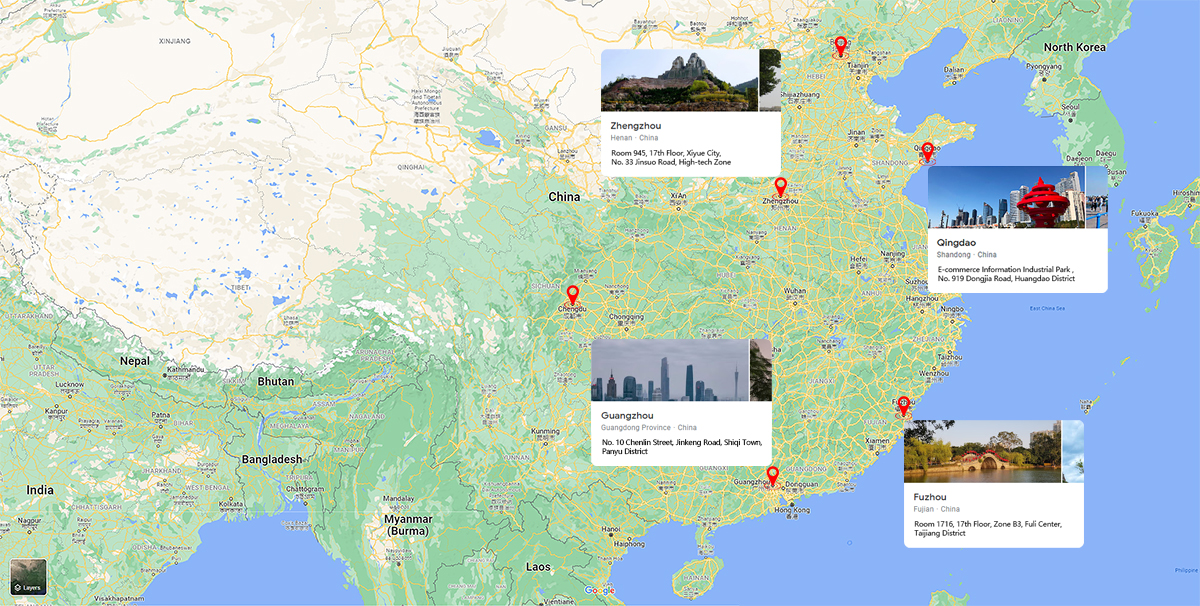The height and width of the screenshot is (606, 1200).
Task: Click the 'North Korea' country label
Action: click(1076, 47)
